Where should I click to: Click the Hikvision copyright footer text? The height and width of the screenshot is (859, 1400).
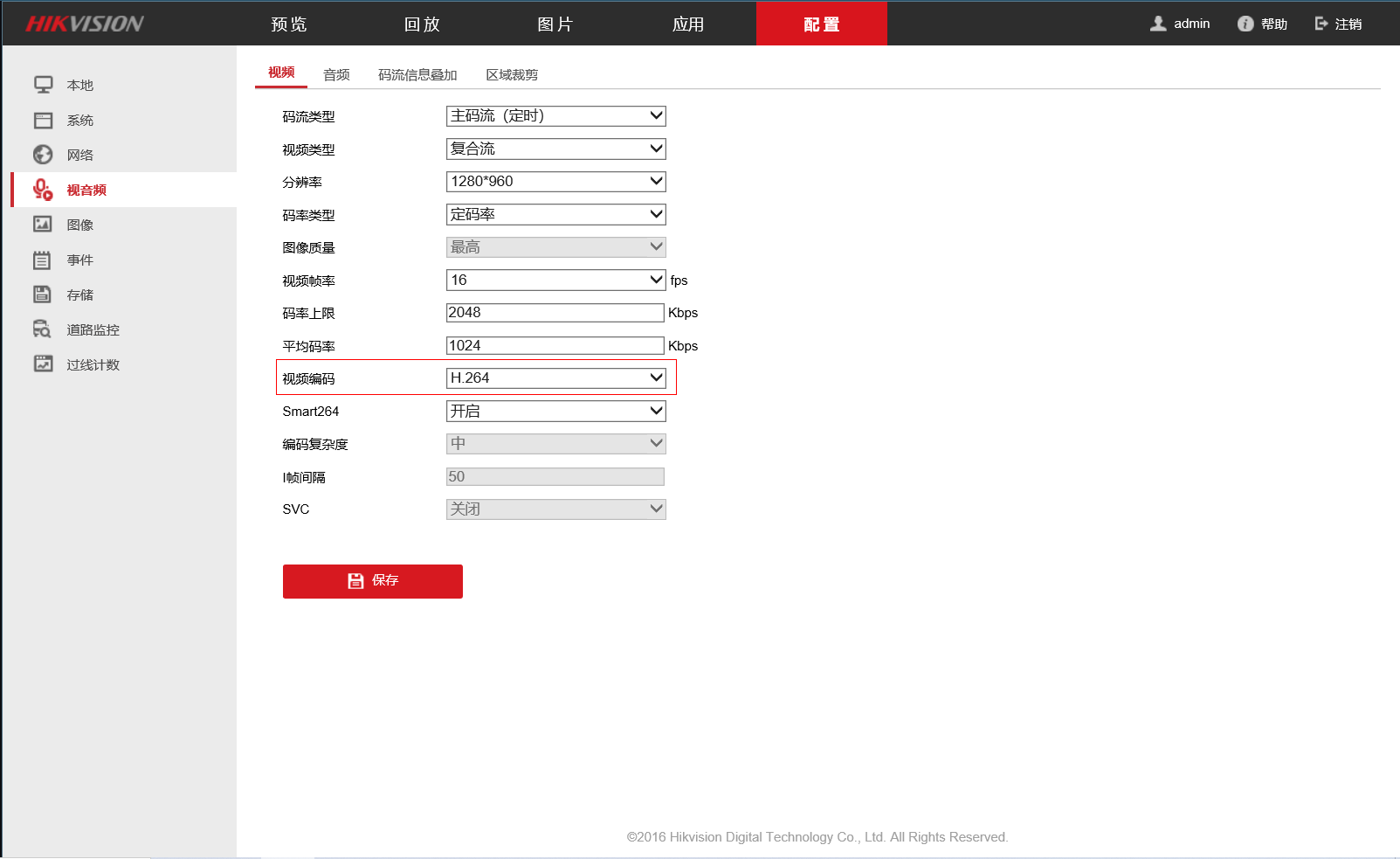[x=817, y=837]
